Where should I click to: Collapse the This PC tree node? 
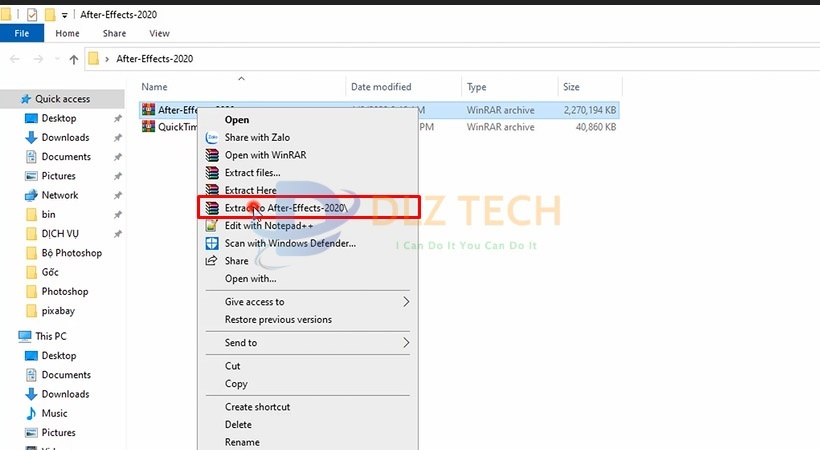tap(9, 337)
